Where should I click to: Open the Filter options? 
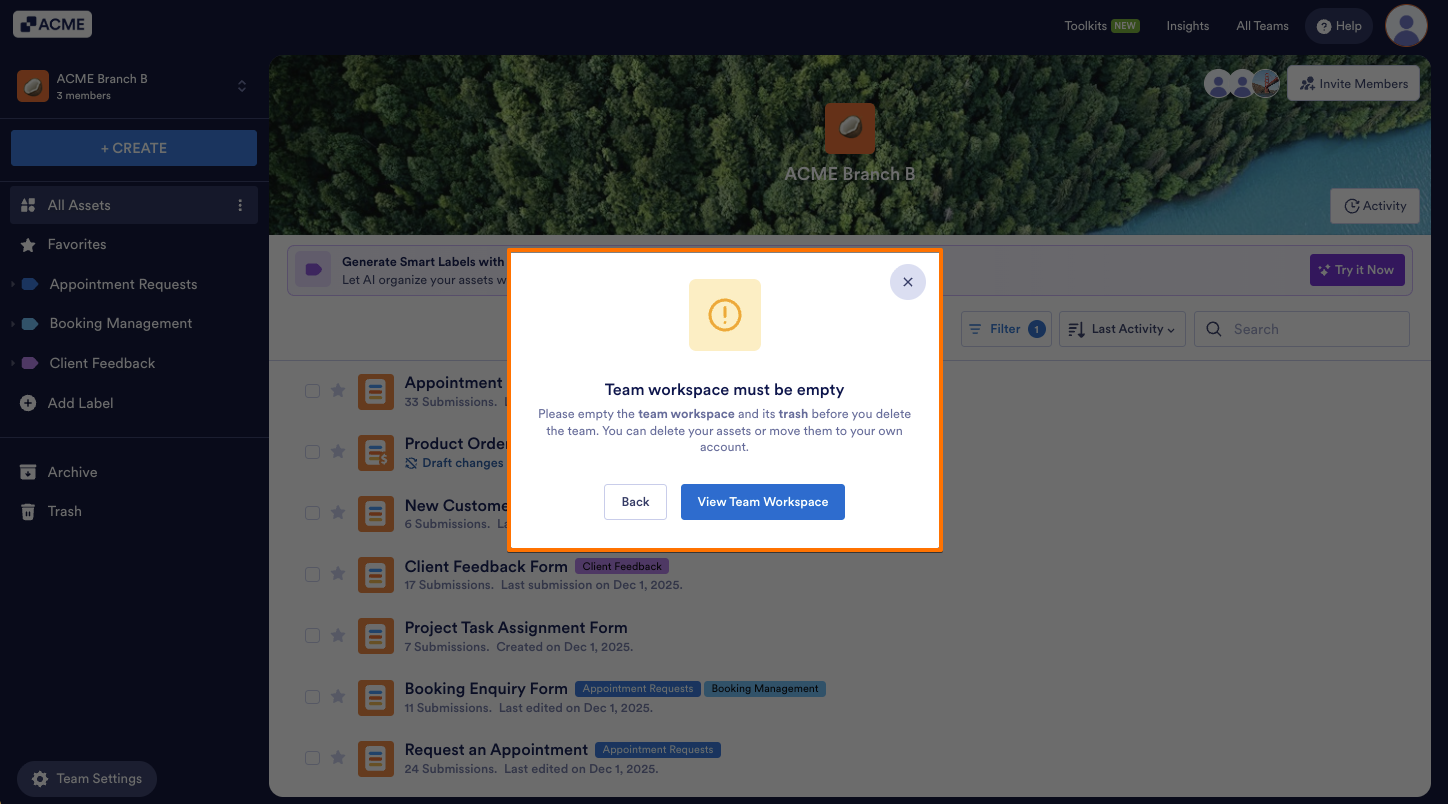(x=1006, y=329)
